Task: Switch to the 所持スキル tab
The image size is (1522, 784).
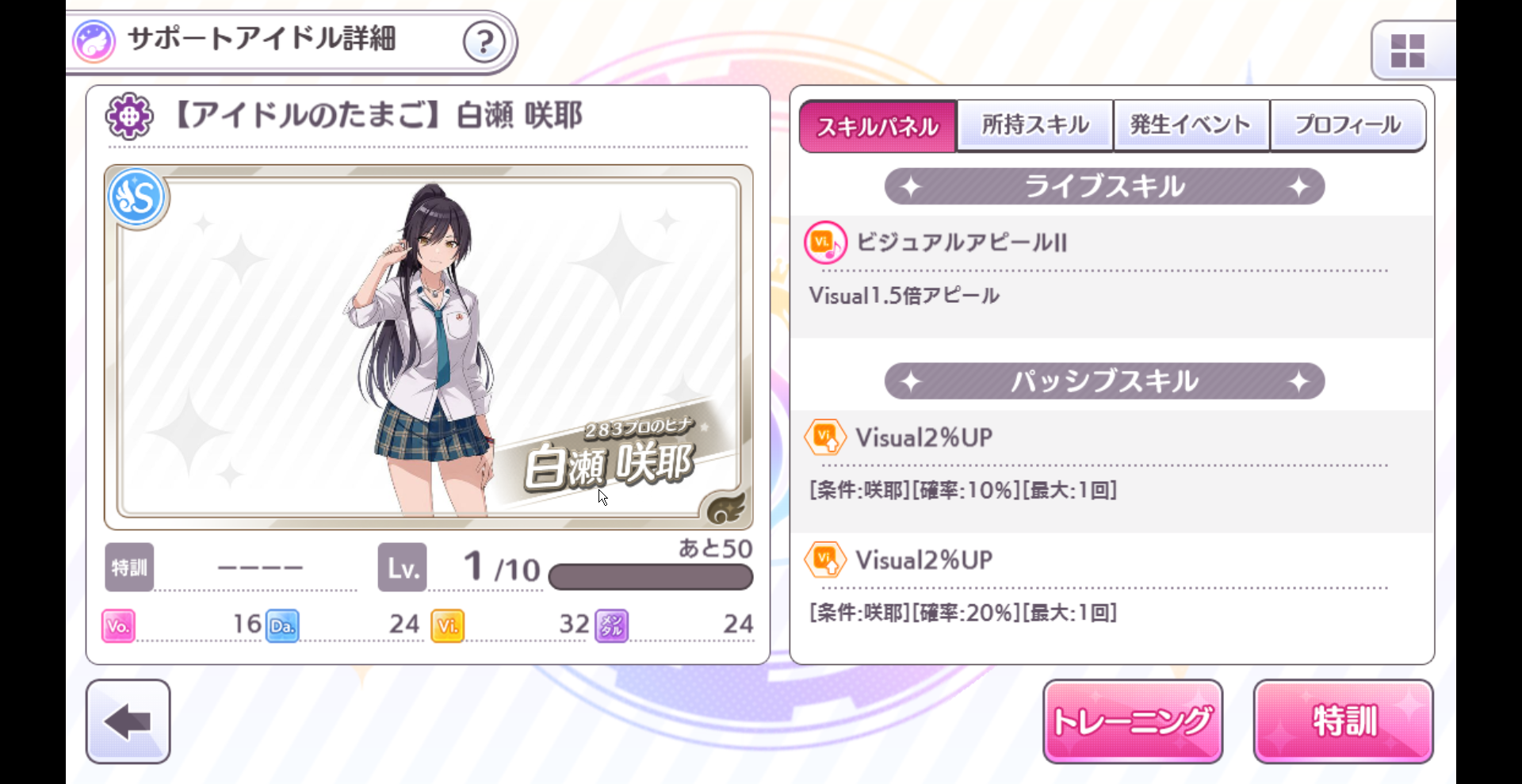Action: [x=1035, y=125]
